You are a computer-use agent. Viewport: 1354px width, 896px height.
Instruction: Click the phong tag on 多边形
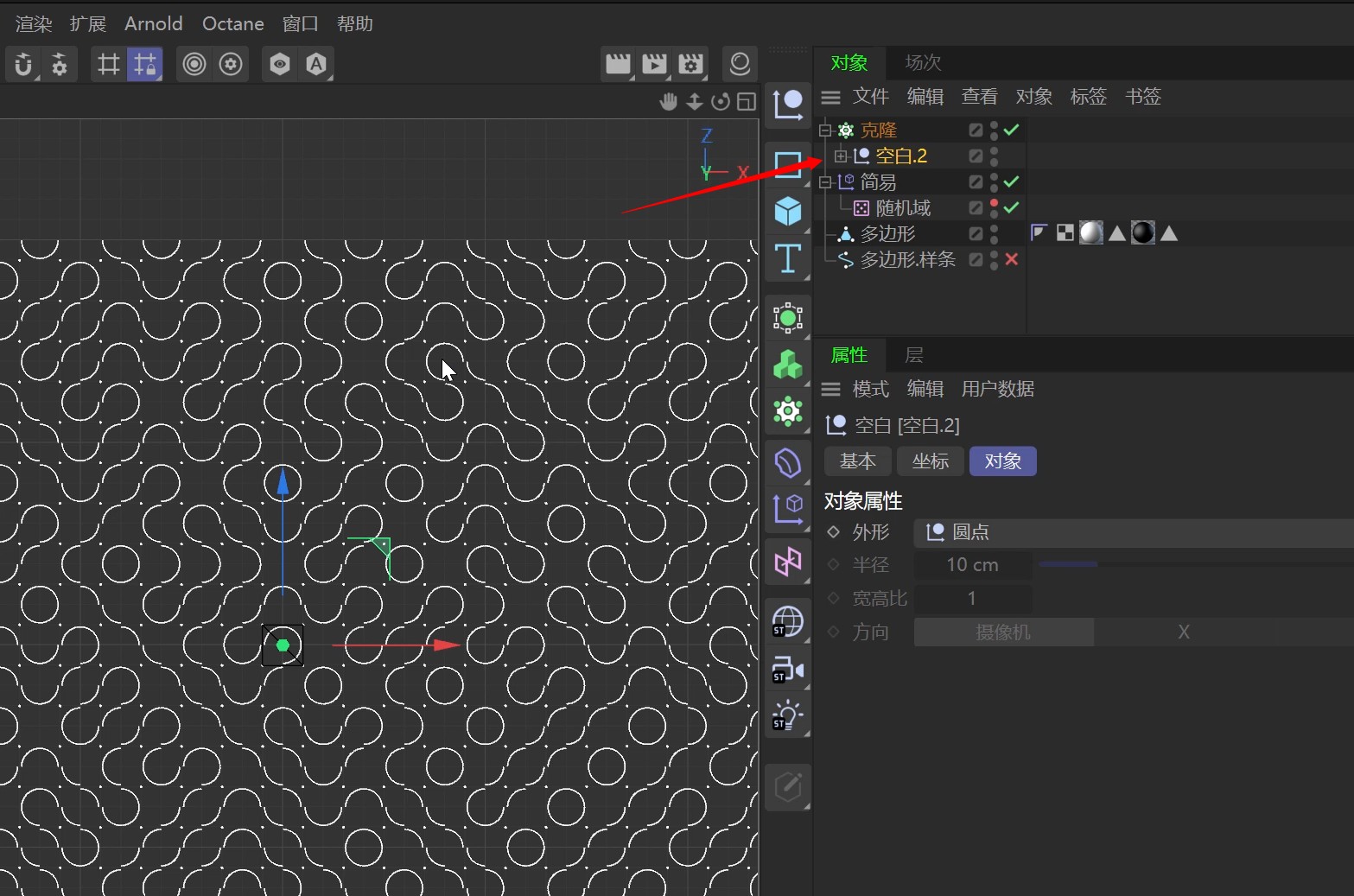(1039, 233)
